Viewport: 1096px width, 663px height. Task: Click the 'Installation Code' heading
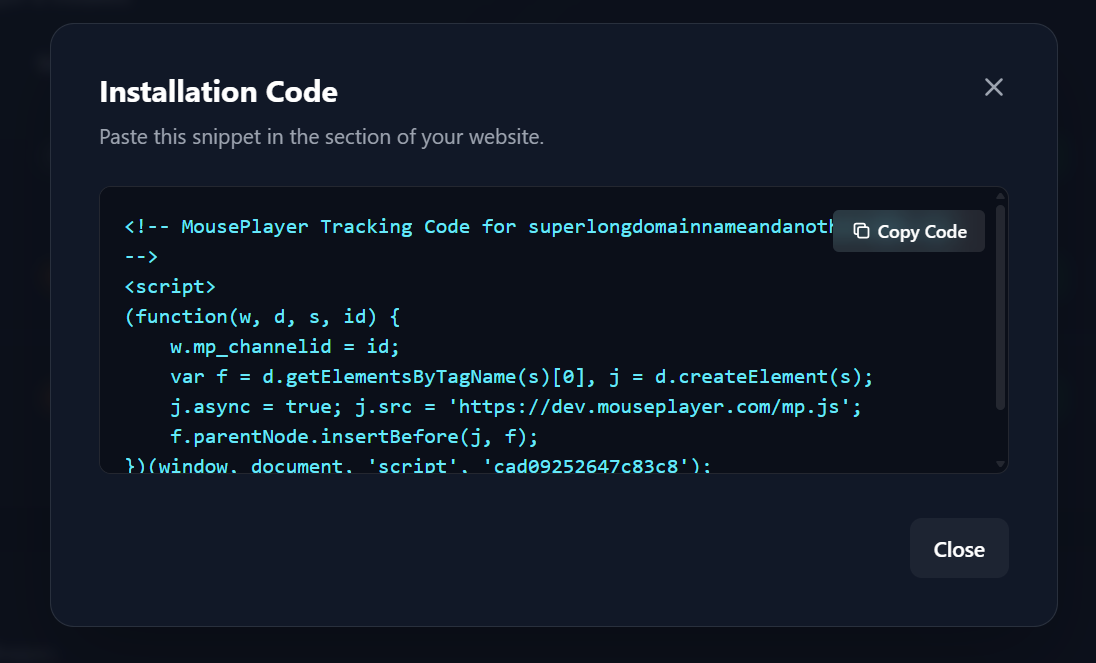coord(218,92)
